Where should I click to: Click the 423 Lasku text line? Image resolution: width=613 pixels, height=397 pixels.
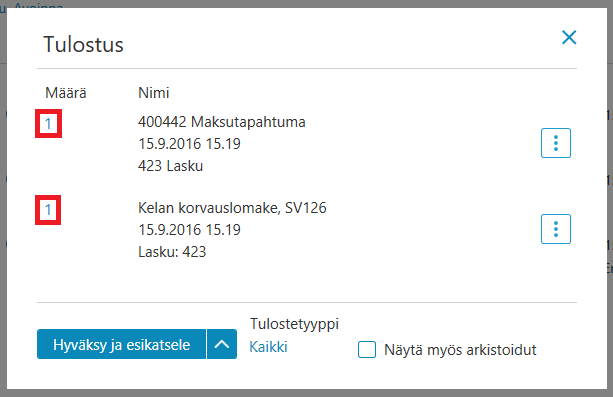[x=170, y=166]
